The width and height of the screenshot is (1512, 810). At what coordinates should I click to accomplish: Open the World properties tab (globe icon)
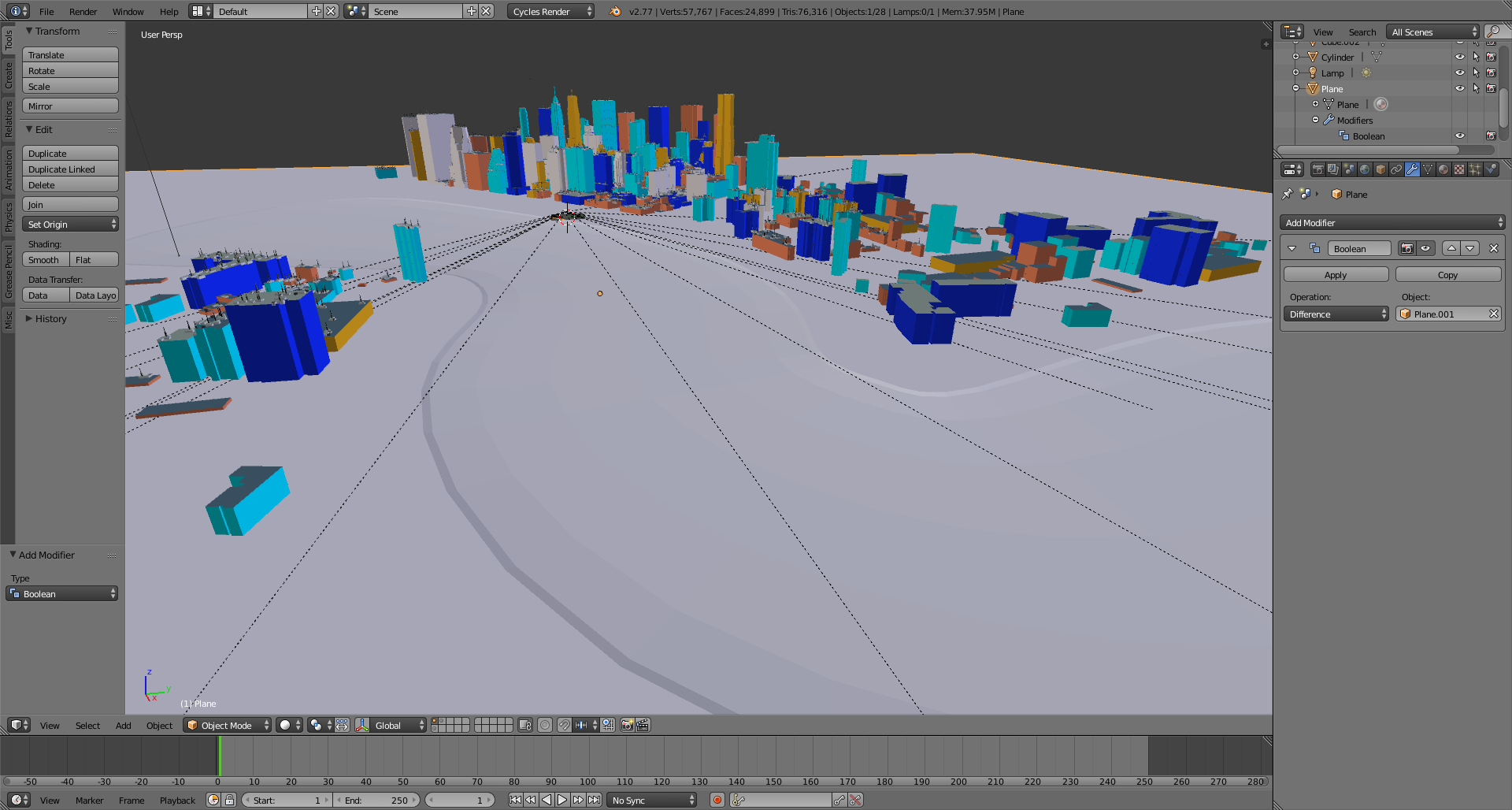click(x=1365, y=169)
